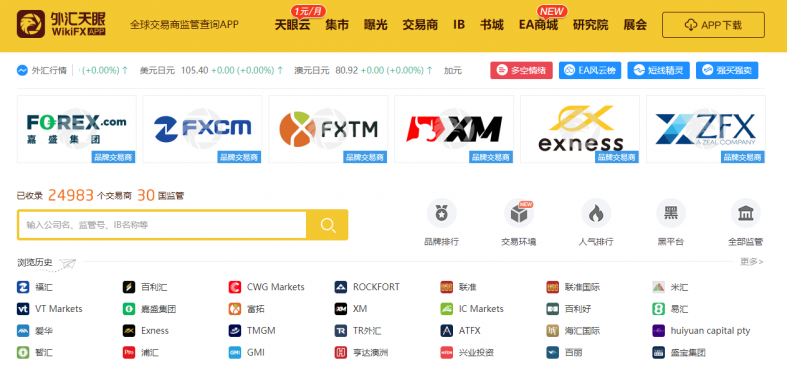Click the VT Markets icon
The width and height of the screenshot is (787, 383).
click(x=23, y=309)
